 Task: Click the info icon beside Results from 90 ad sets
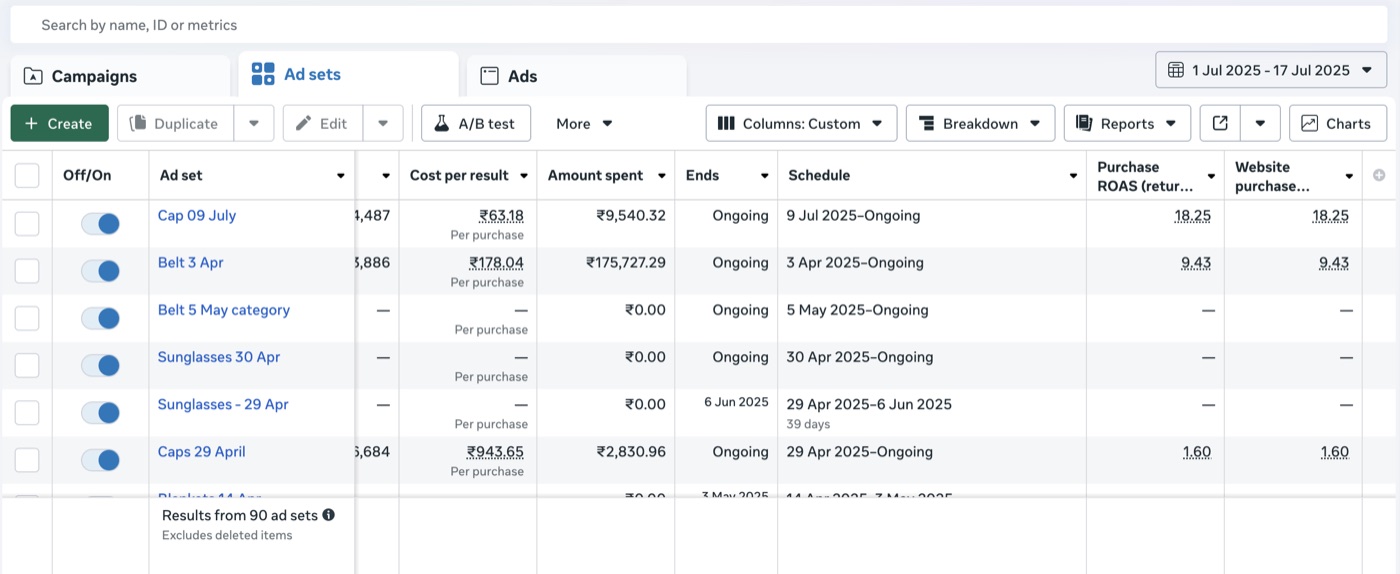329,515
